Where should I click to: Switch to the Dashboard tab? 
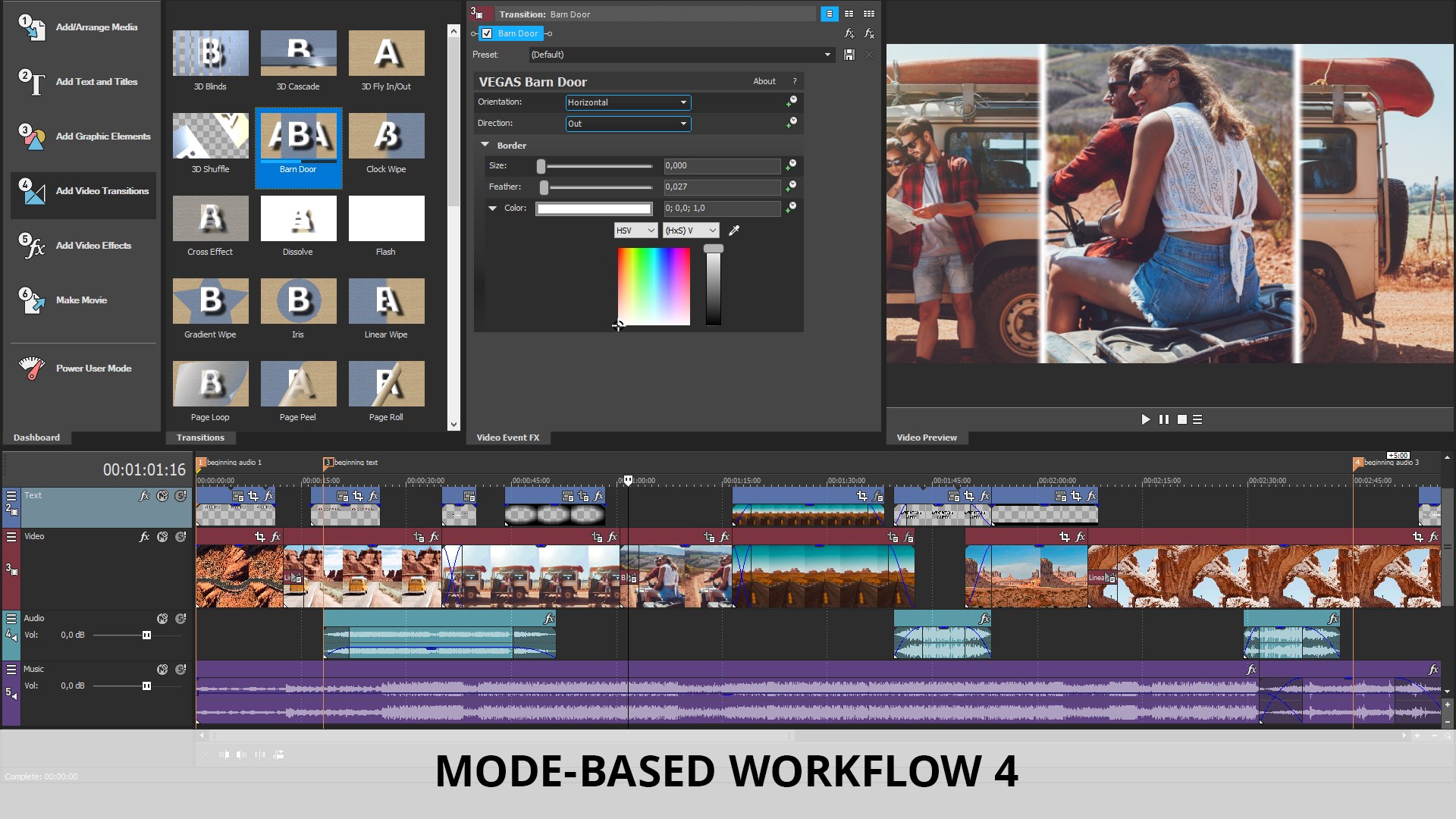[x=36, y=438]
